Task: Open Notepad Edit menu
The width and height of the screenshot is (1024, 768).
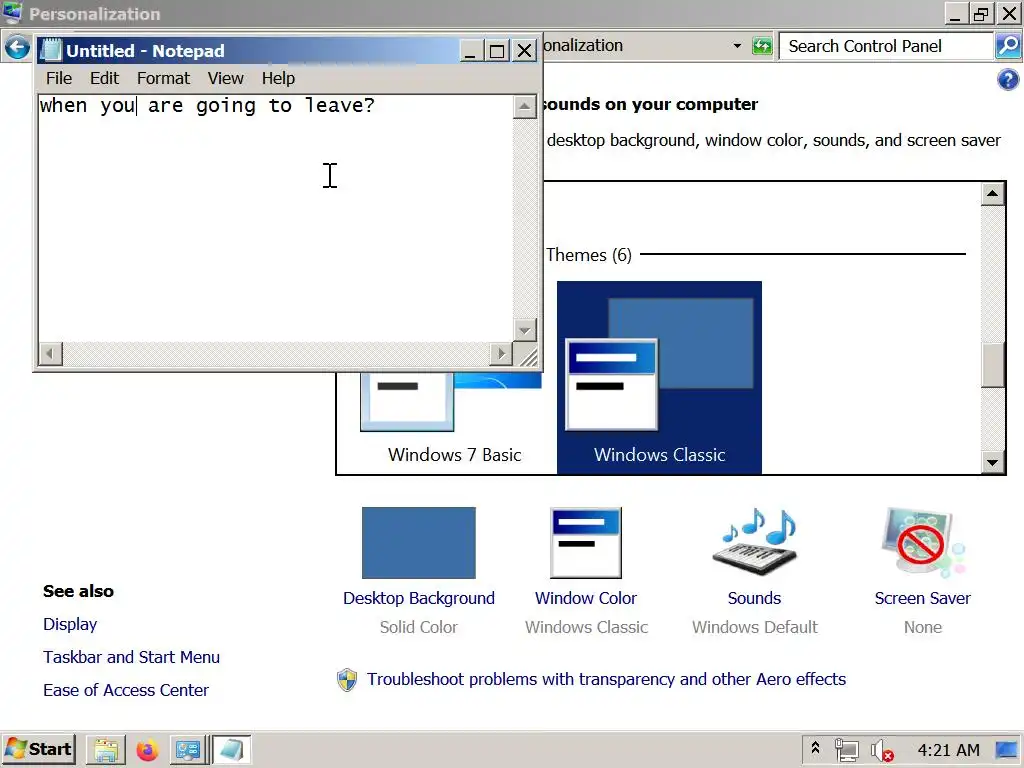Action: (x=104, y=78)
